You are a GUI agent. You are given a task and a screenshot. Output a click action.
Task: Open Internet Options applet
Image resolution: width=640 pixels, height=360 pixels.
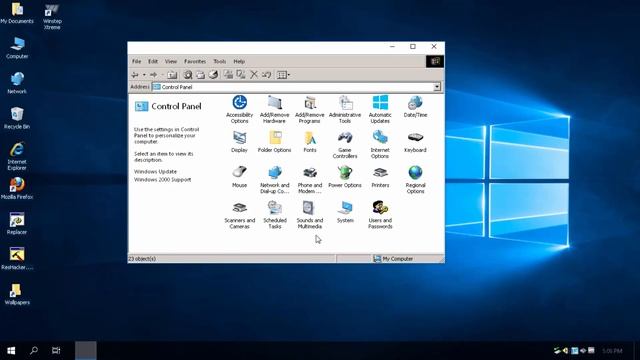click(380, 144)
